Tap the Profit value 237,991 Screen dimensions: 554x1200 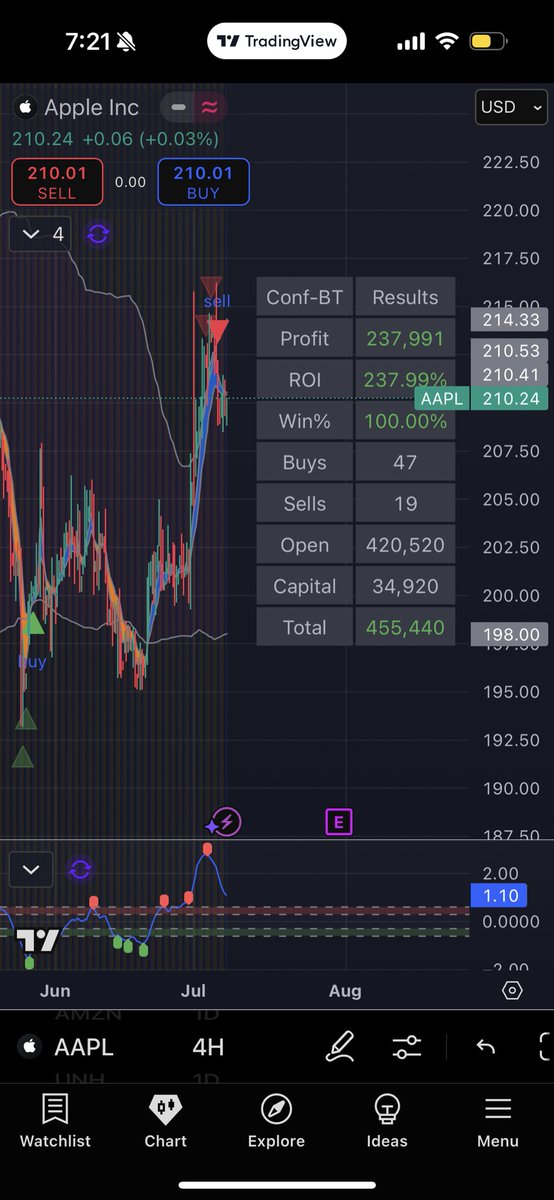404,339
